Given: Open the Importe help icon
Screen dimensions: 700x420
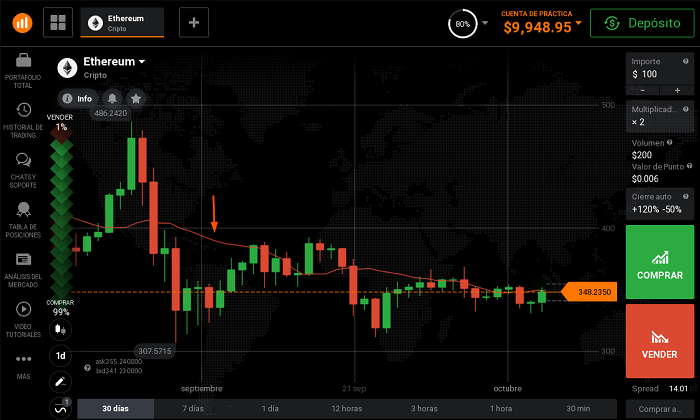Looking at the screenshot, I should pyautogui.click(x=686, y=61).
